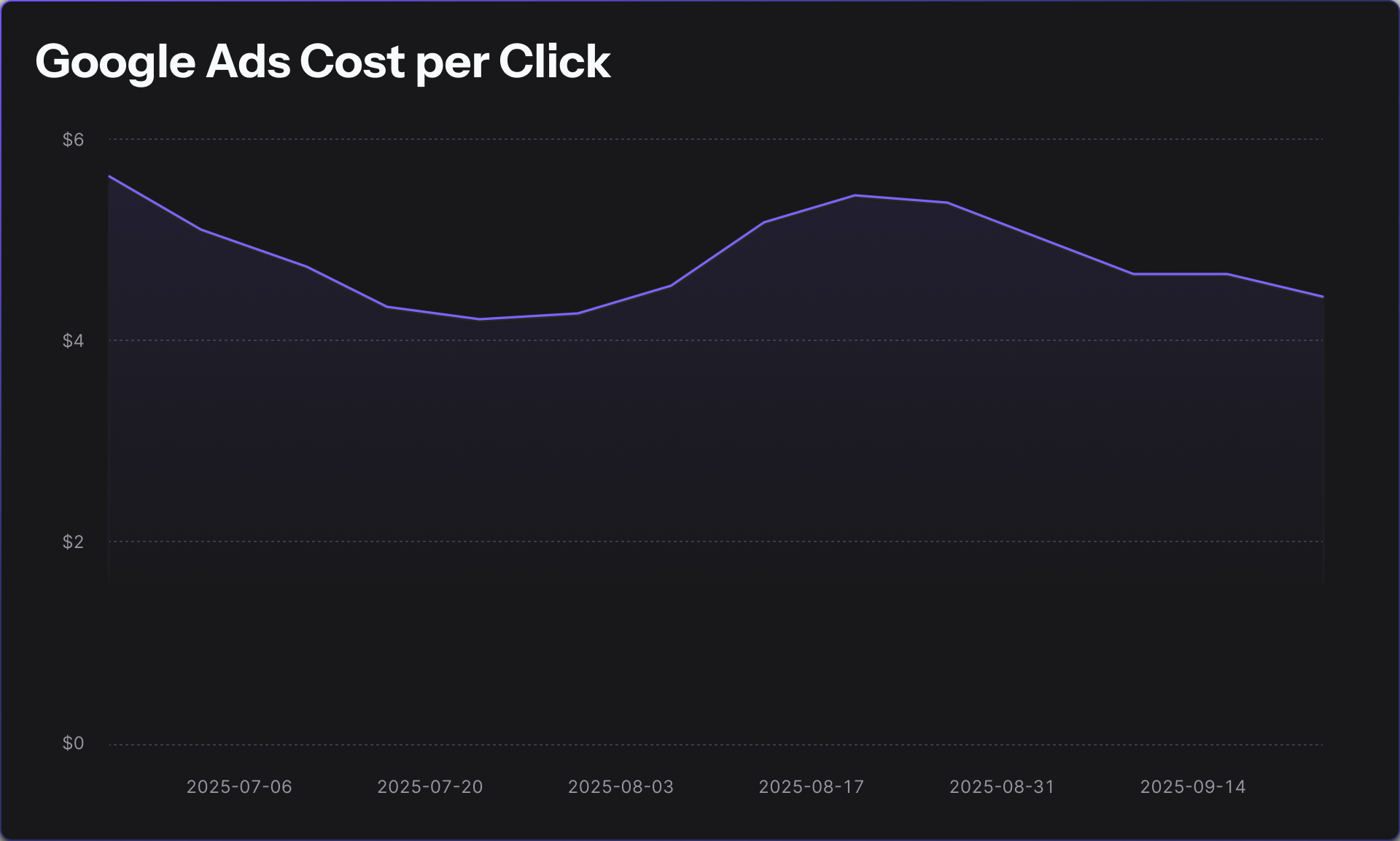Click the line's final point at far right

[1323, 297]
